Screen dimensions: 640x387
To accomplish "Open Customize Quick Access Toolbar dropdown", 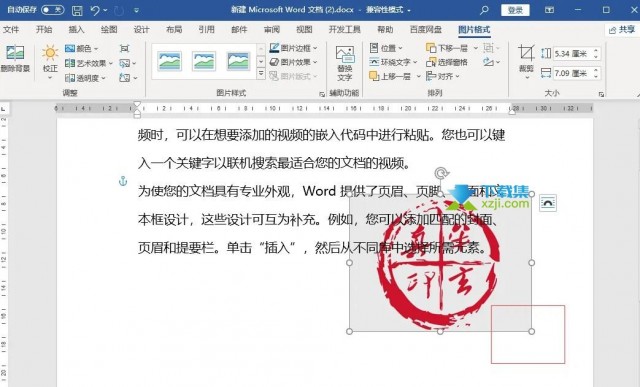I will point(136,10).
